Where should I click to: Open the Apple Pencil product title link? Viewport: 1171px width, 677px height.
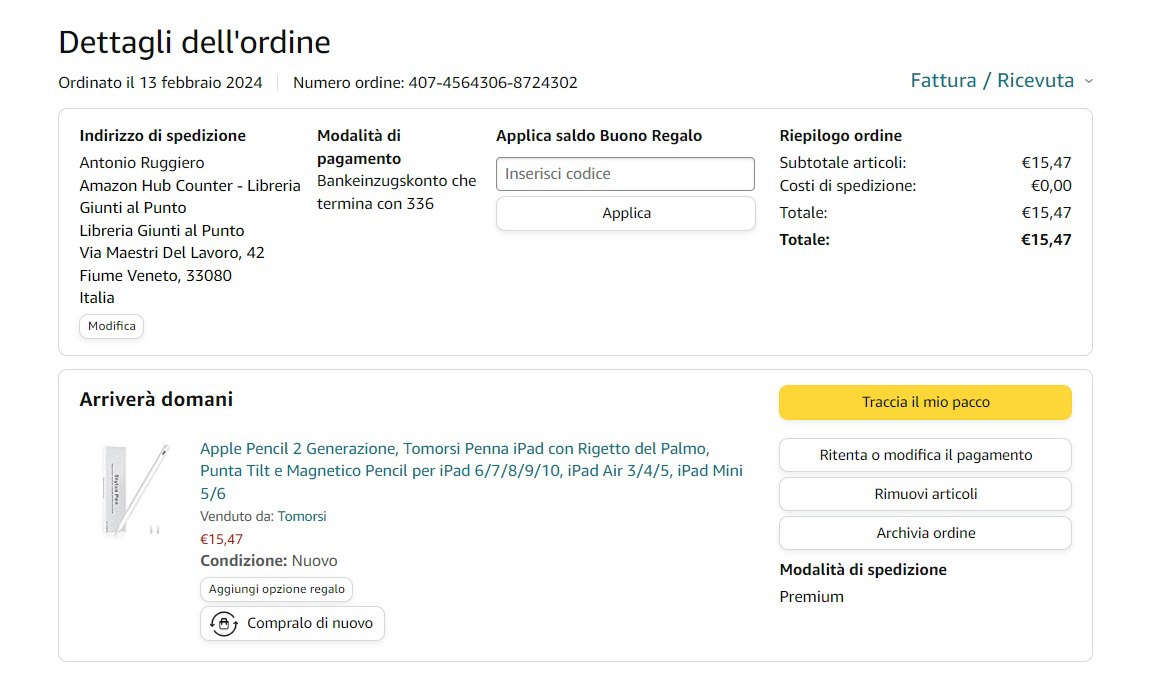tap(471, 471)
